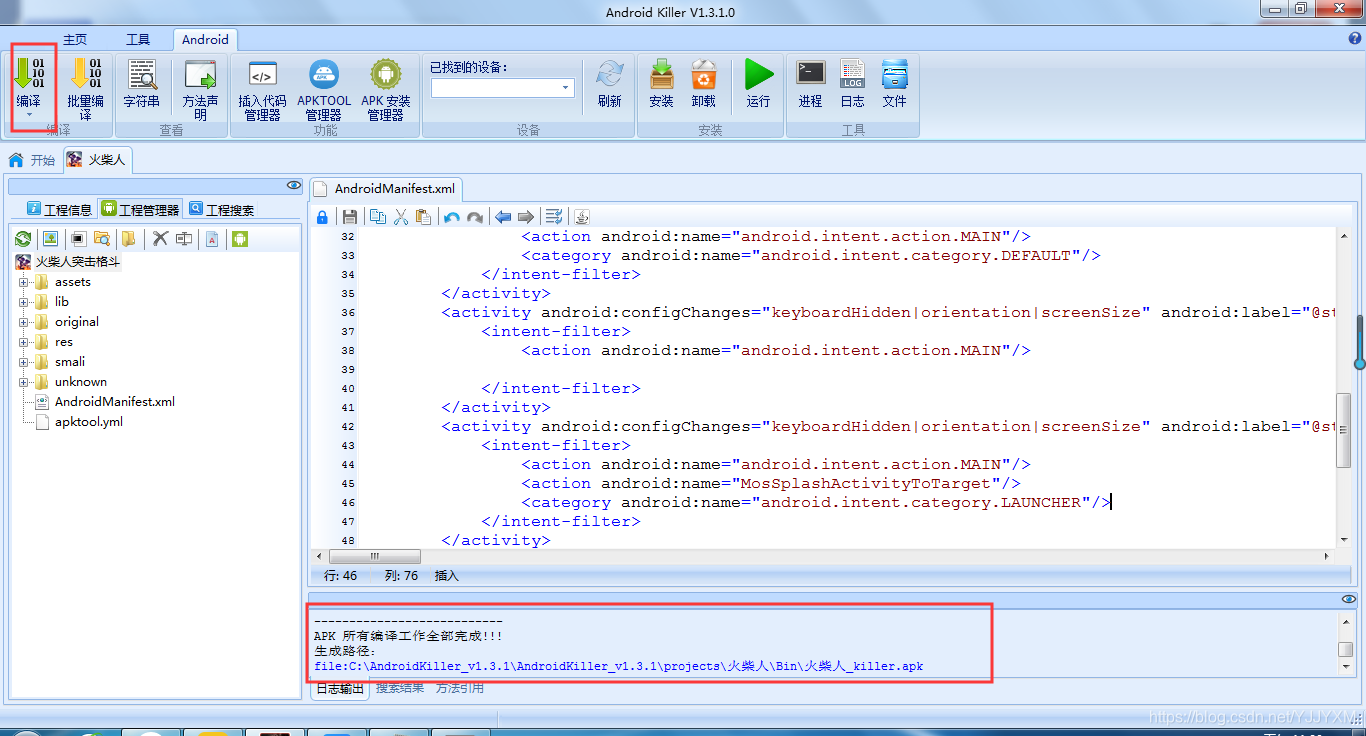The width and height of the screenshot is (1366, 736).
Task: Select the AndroidManifest.xml editor tab
Action: [x=386, y=188]
